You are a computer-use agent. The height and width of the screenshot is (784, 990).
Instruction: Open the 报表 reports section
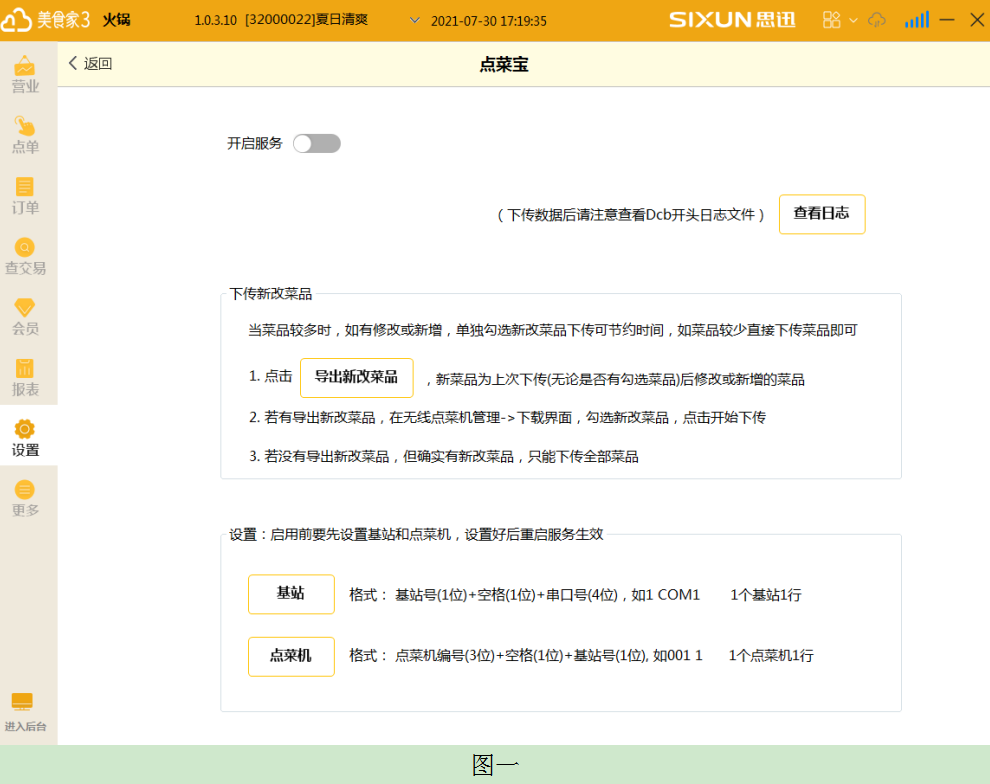[25, 377]
